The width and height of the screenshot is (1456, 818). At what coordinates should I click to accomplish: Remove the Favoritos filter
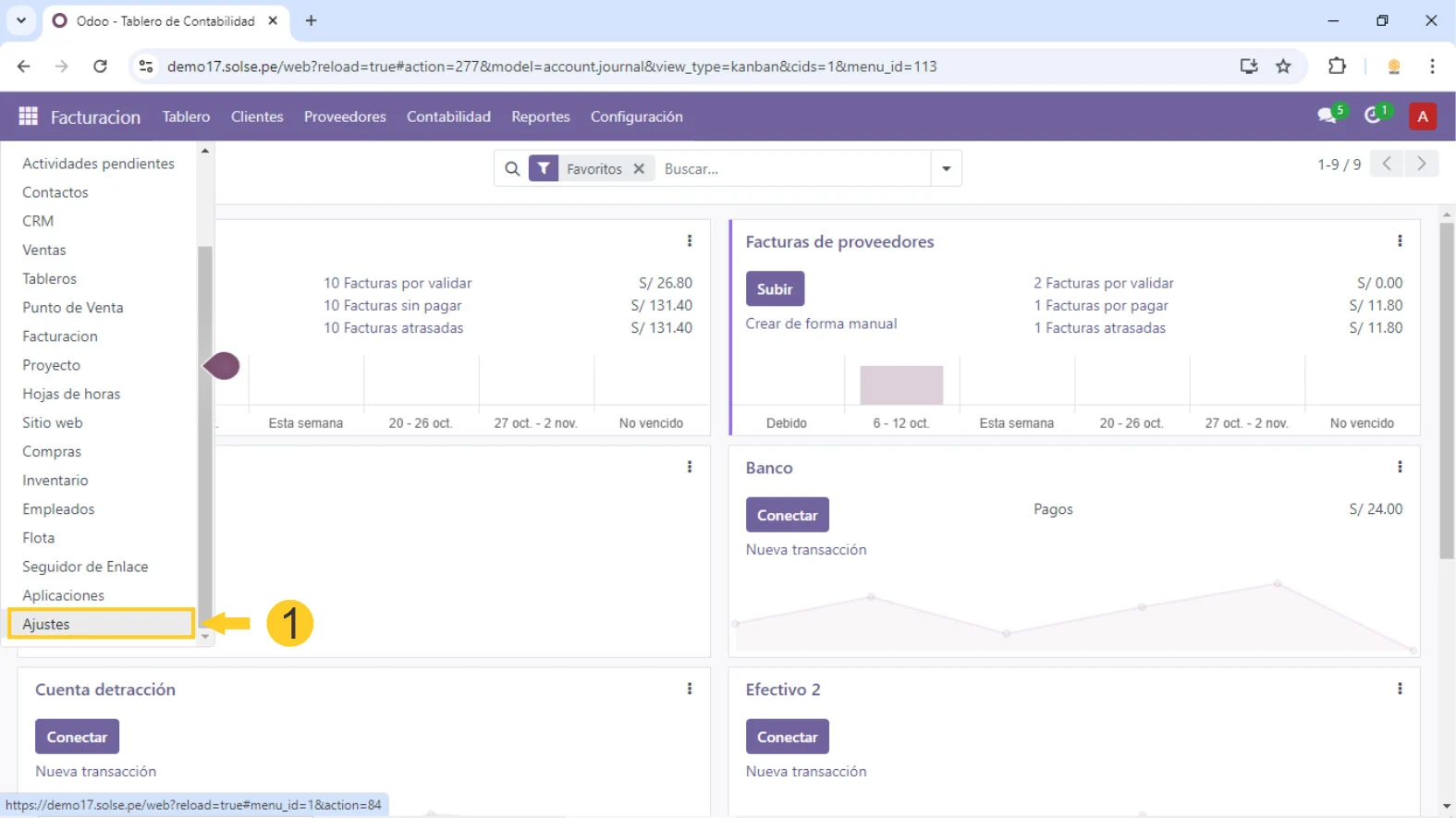(x=639, y=169)
